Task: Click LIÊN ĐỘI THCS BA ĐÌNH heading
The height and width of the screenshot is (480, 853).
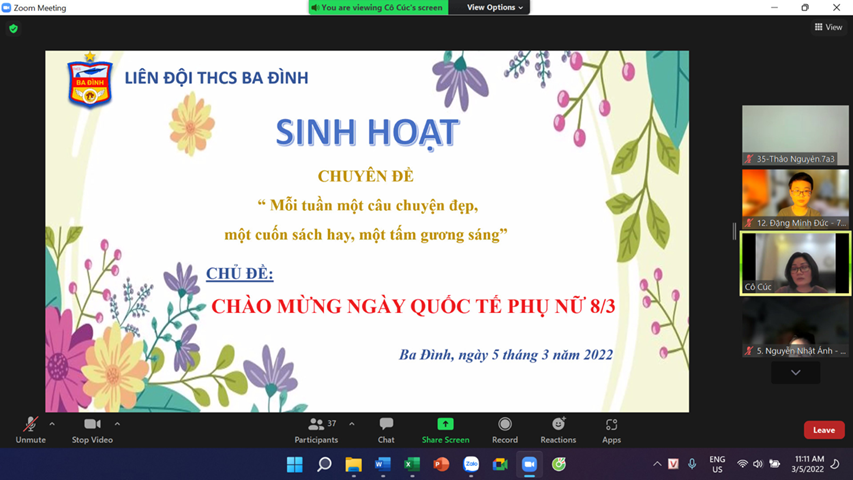Action: 217,78
